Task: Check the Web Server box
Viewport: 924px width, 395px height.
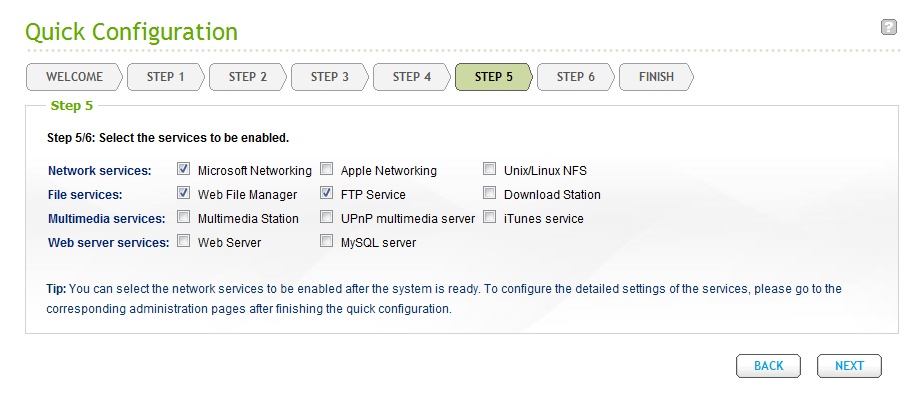Action: [184, 241]
